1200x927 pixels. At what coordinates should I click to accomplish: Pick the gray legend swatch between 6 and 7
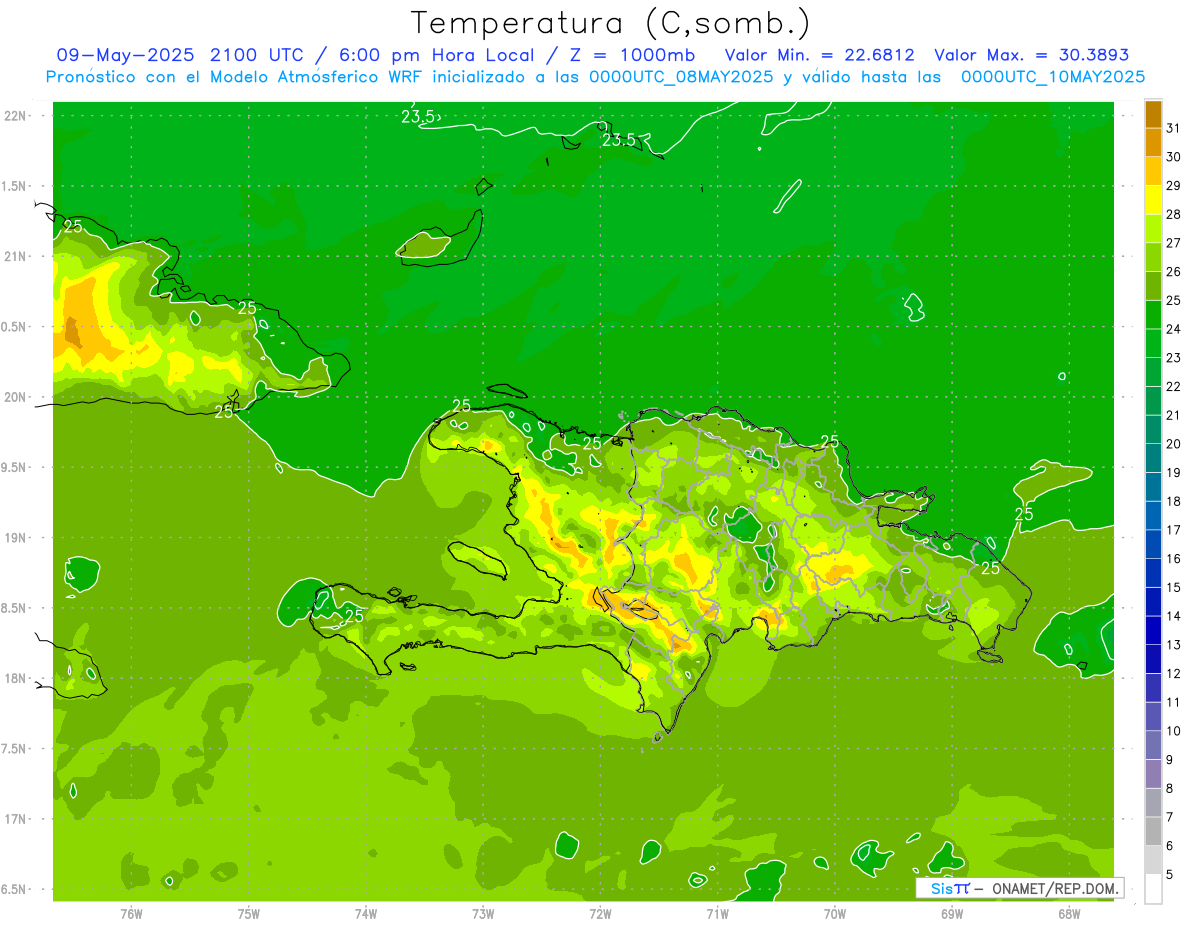[x=1153, y=831]
